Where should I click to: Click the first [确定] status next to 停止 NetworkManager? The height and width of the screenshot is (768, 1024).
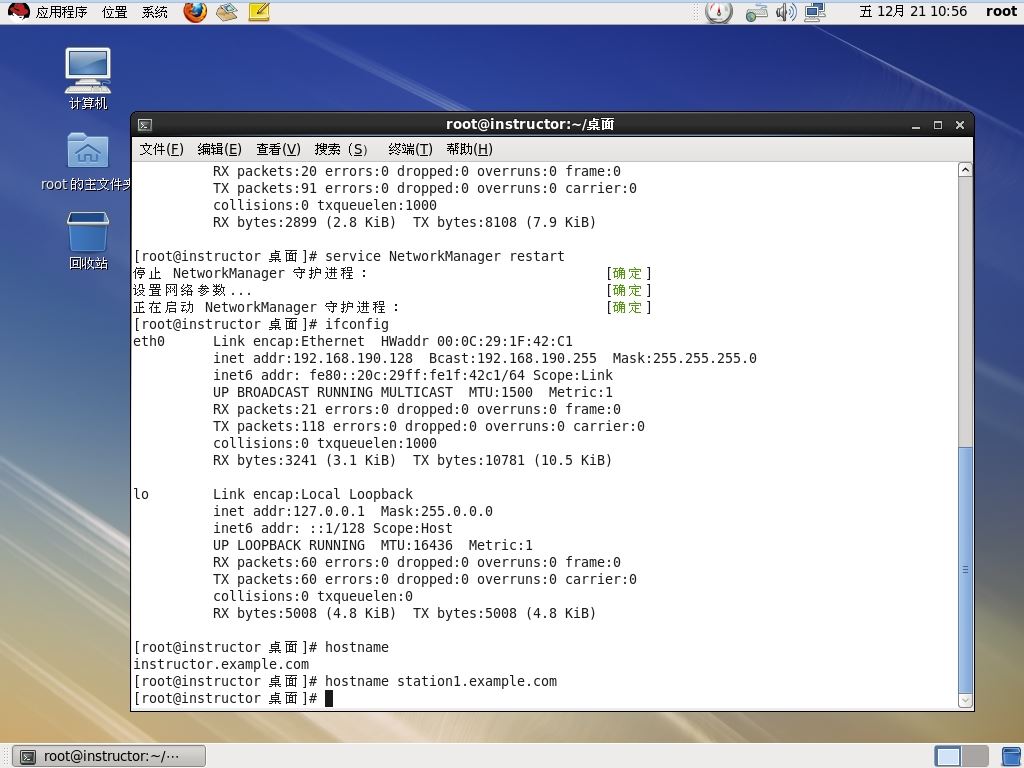[628, 273]
